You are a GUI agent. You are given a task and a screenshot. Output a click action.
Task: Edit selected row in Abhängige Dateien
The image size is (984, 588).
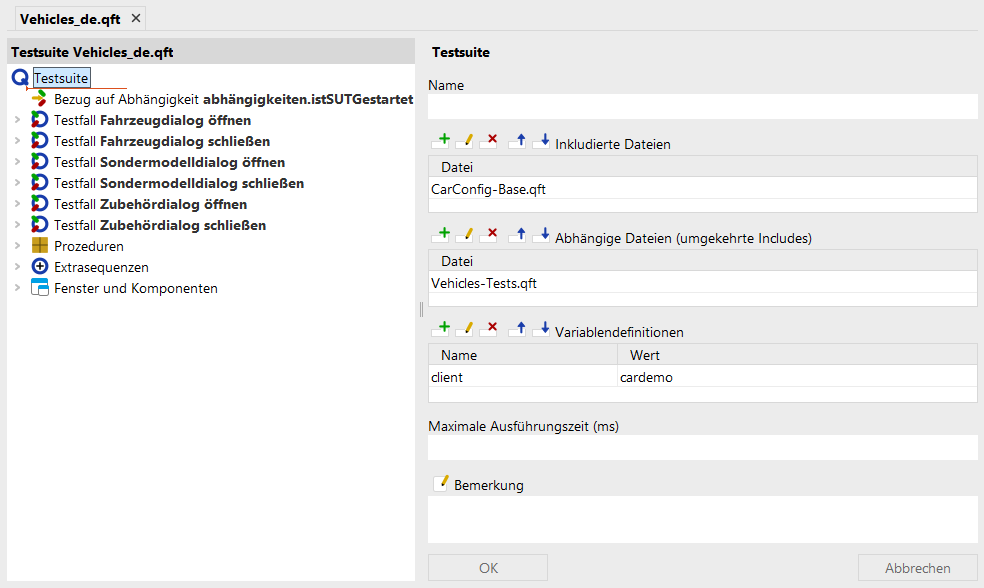pyautogui.click(x=465, y=235)
